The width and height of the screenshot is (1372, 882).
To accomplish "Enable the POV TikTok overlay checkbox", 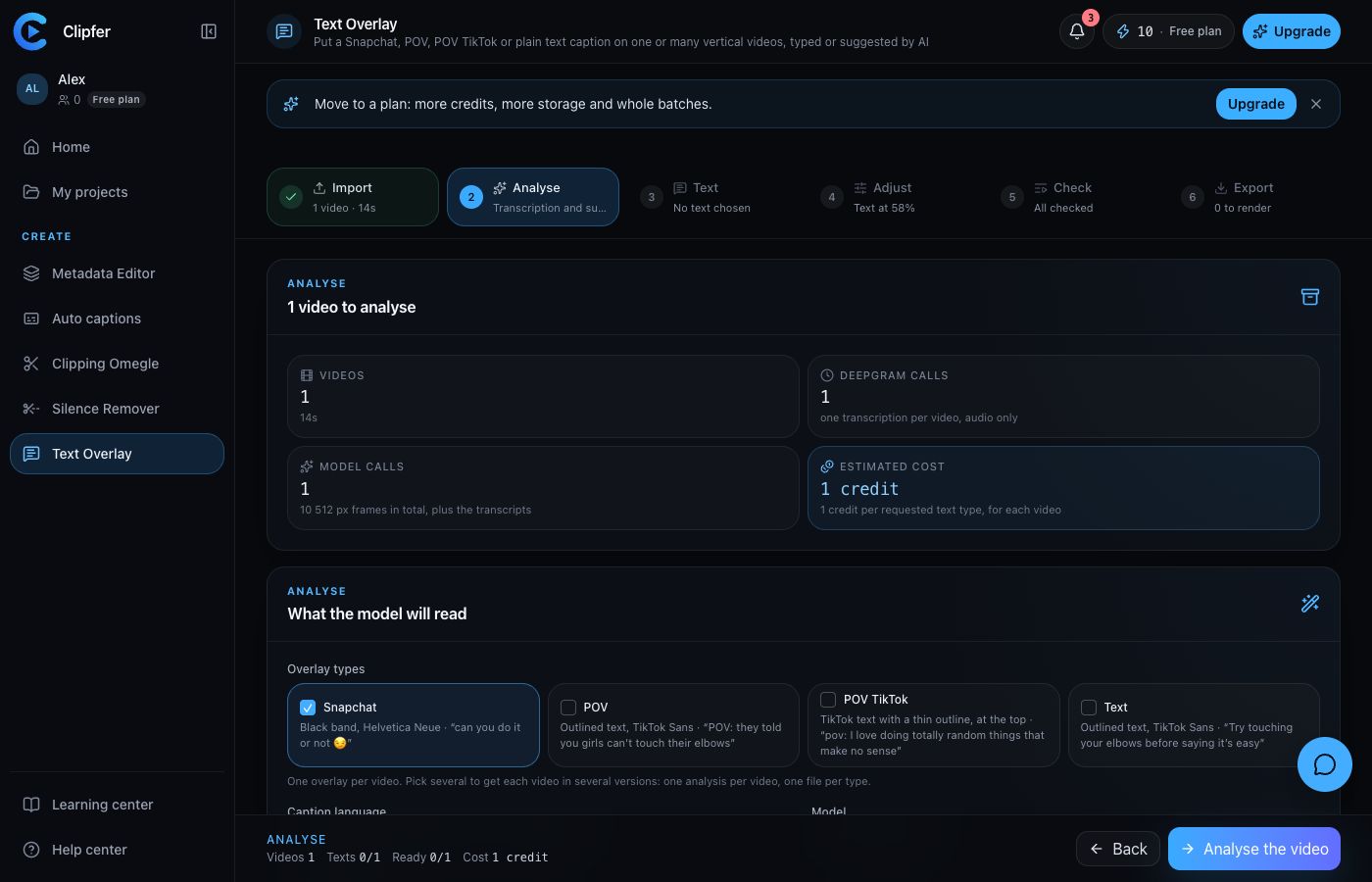I will click(828, 700).
